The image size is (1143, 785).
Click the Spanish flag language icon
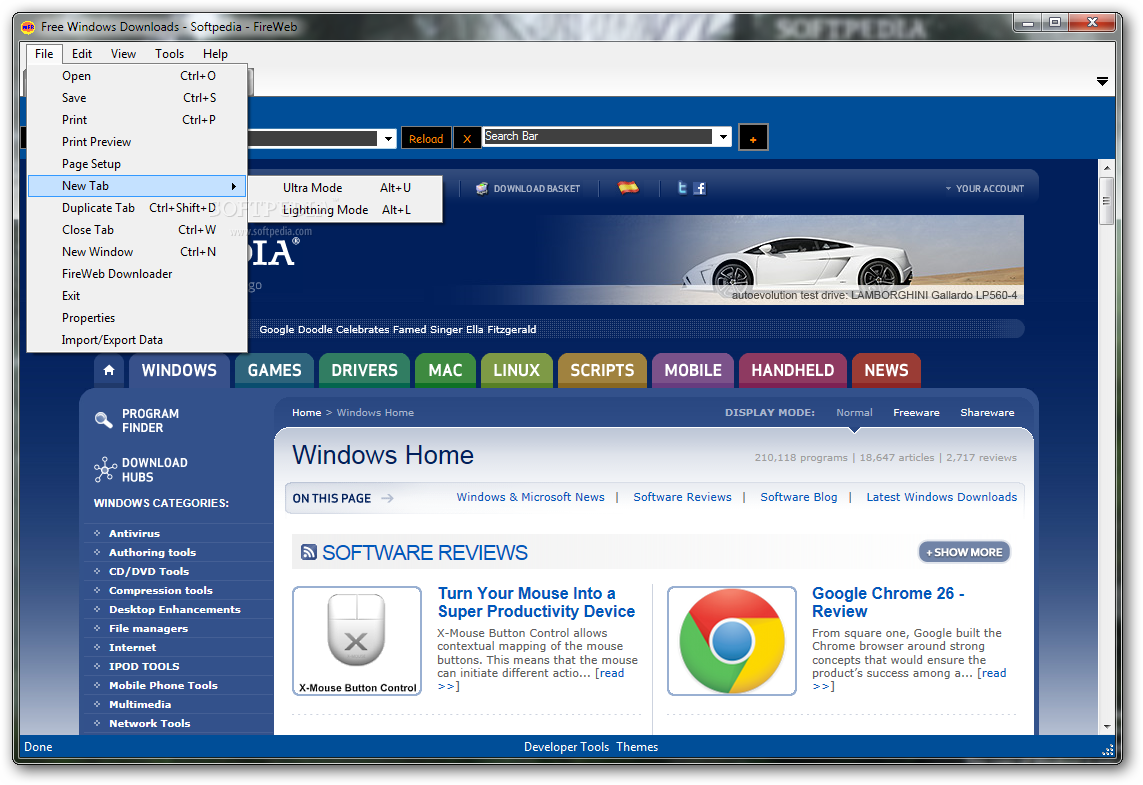(x=628, y=187)
